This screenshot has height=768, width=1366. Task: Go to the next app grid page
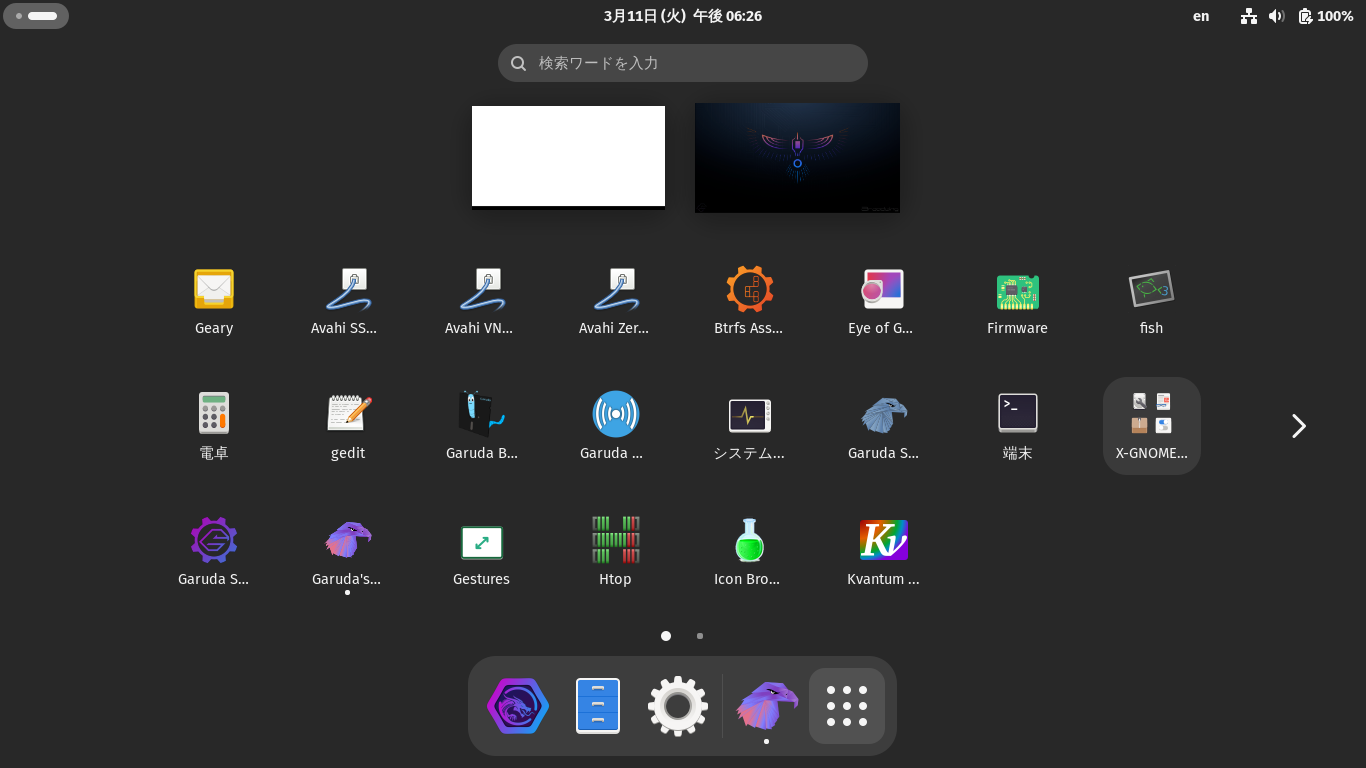coord(1298,426)
